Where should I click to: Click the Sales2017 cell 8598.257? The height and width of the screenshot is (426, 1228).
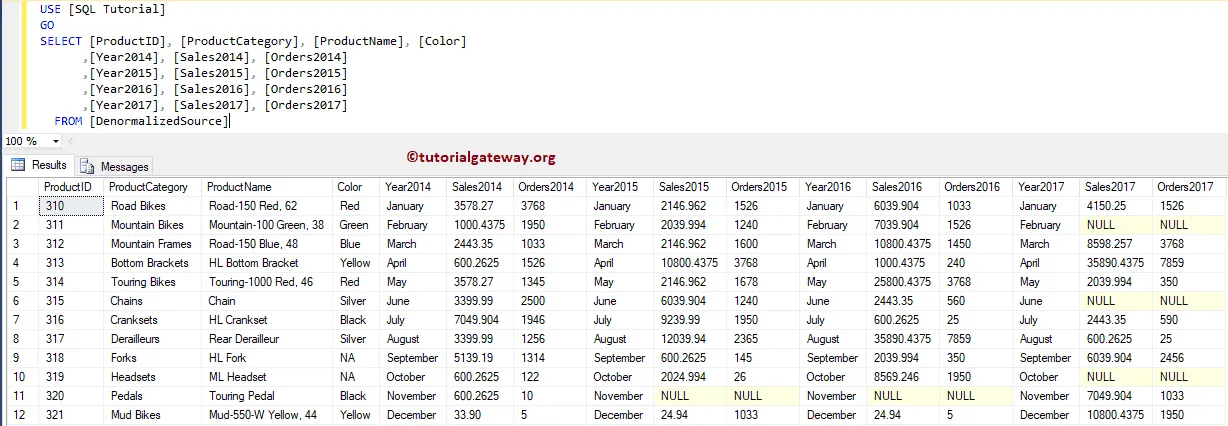[1115, 244]
